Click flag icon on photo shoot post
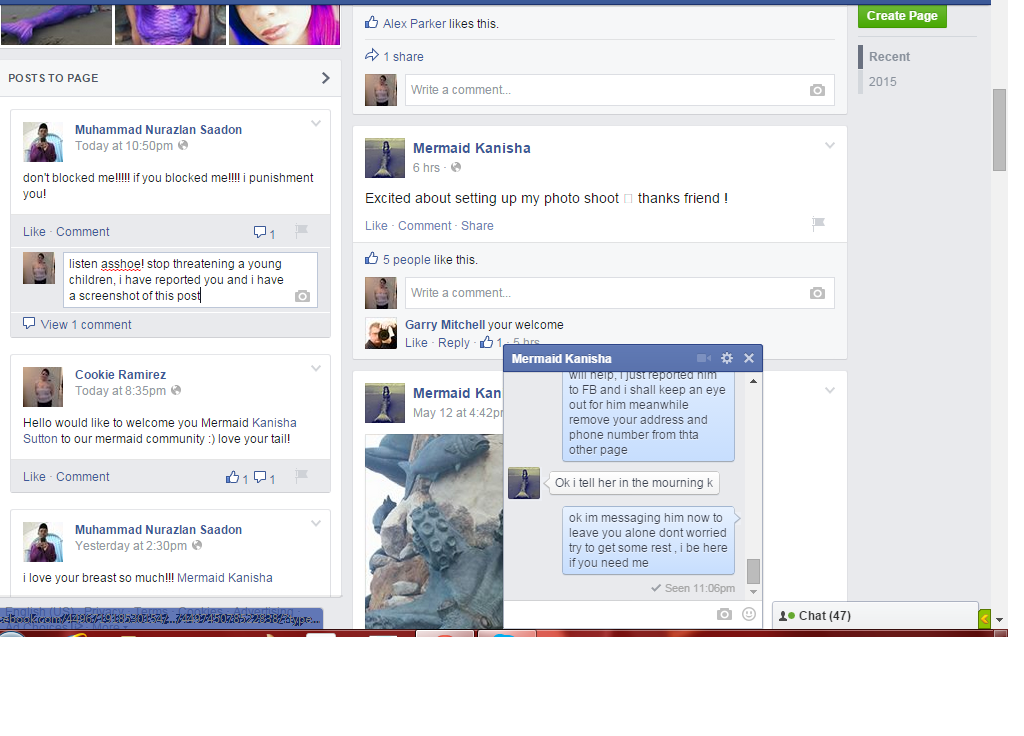Image resolution: width=1024 pixels, height=736 pixels. [818, 225]
